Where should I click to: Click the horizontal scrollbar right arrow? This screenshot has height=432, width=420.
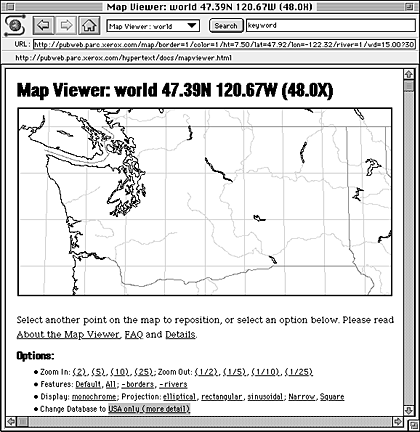point(397,421)
